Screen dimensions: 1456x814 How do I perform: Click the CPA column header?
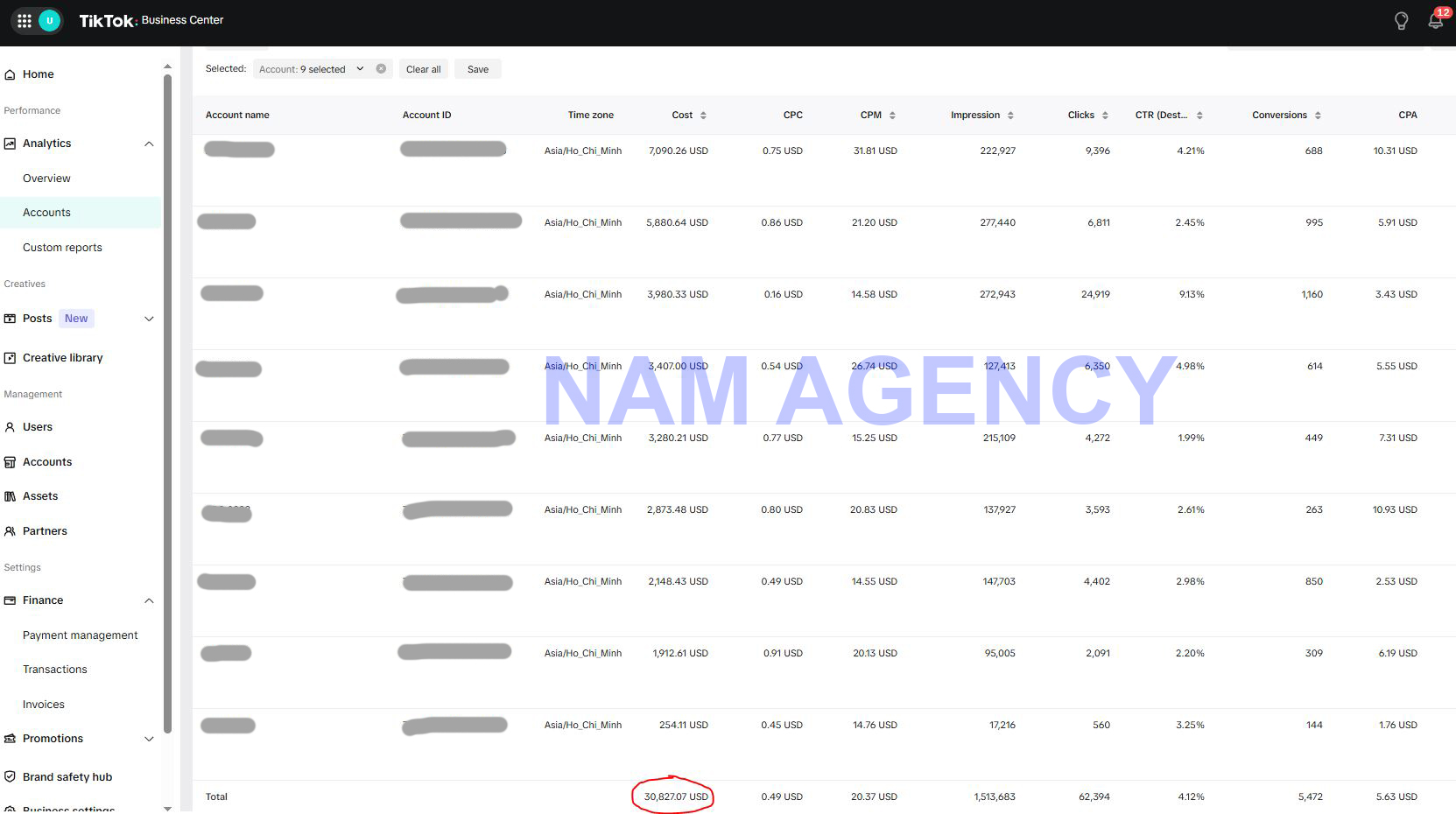[x=1408, y=116]
